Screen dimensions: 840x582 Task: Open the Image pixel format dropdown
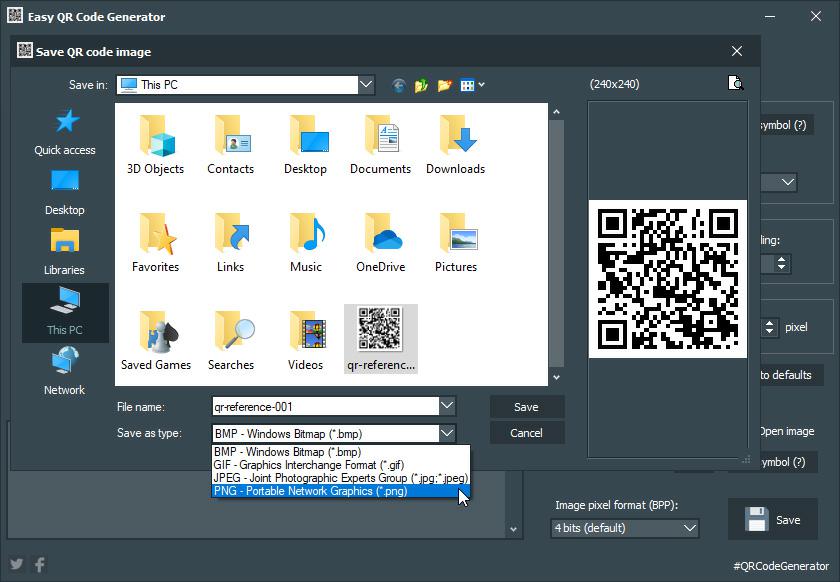click(x=625, y=528)
